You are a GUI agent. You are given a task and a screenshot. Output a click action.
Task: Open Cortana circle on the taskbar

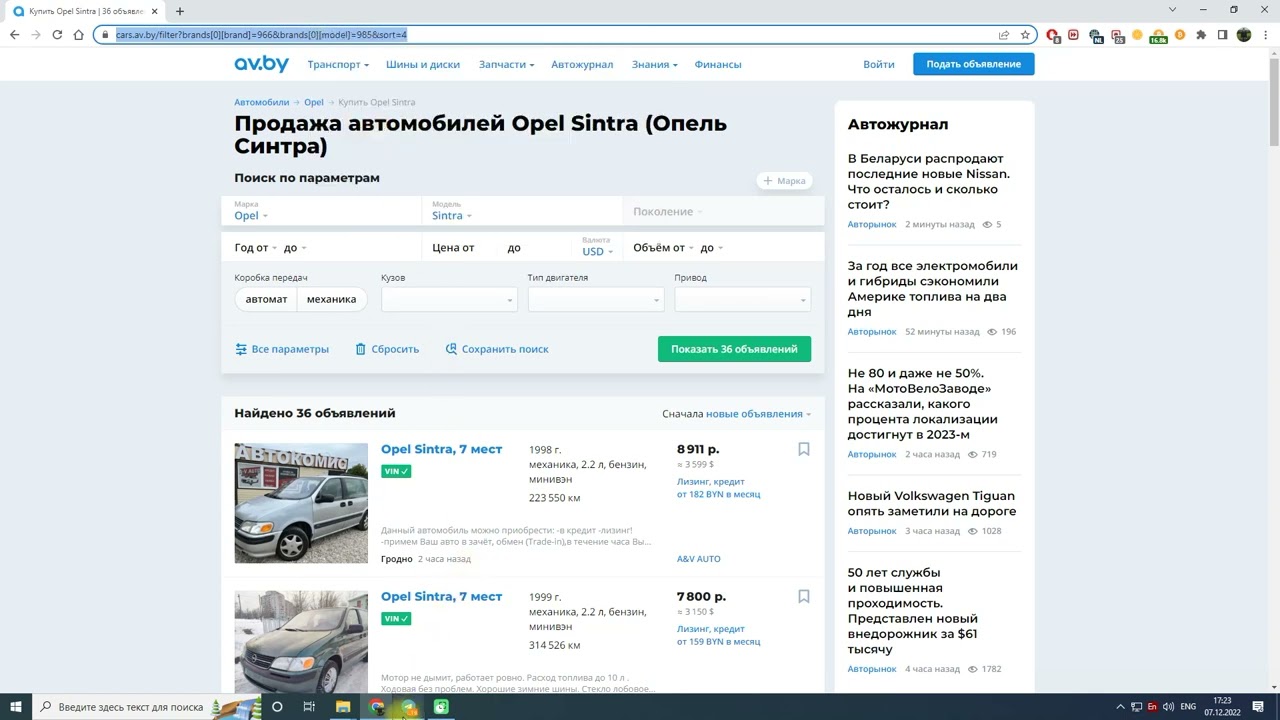277,707
